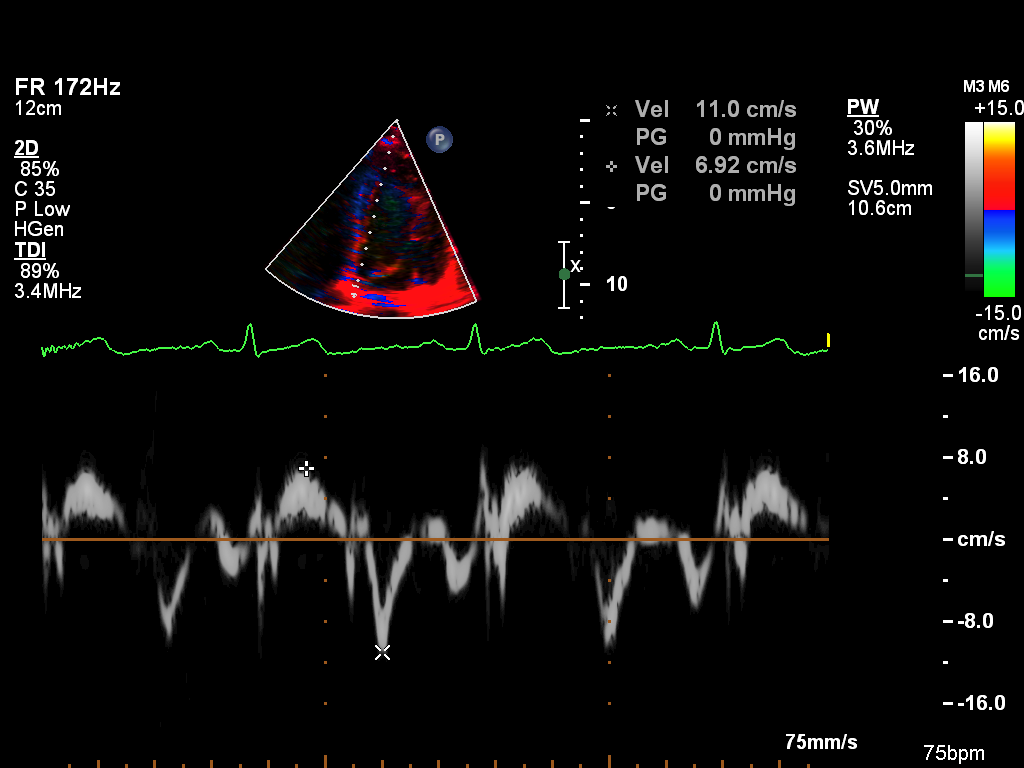Image resolution: width=1024 pixels, height=768 pixels.
Task: Select the TDI mode label
Action: tap(29, 250)
